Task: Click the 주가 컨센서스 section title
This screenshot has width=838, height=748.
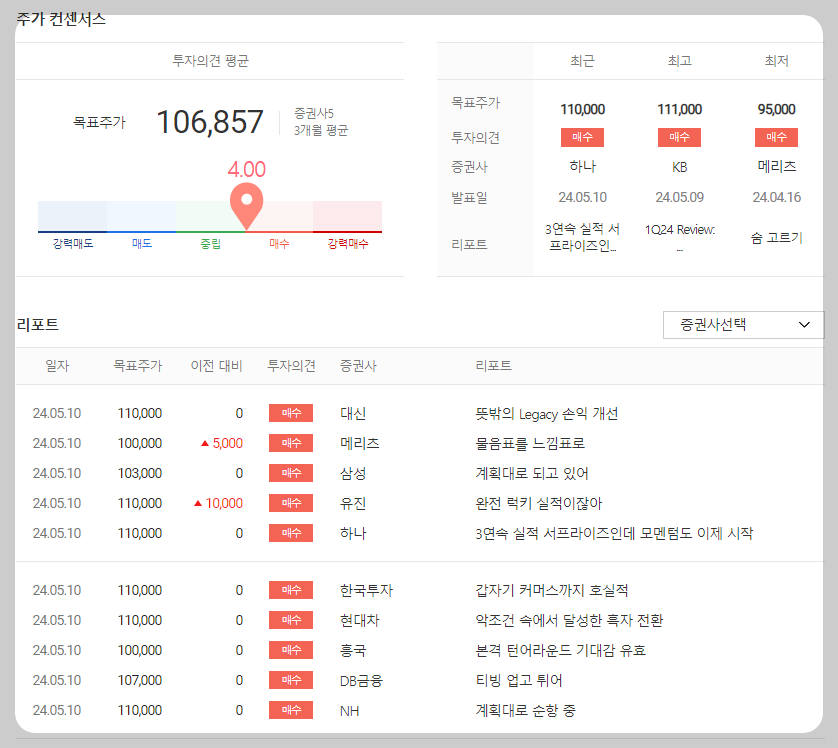Action: [61, 19]
